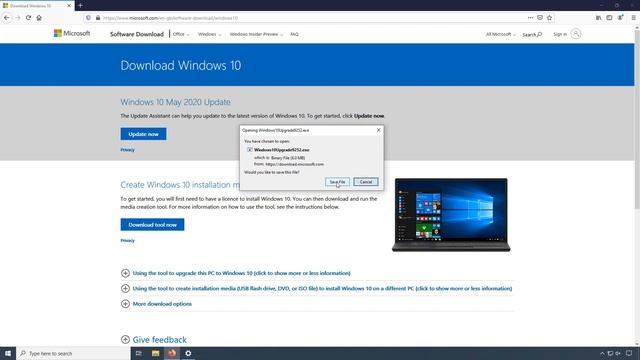The height and width of the screenshot is (360, 640).
Task: Expand the Office dropdown menu
Action: coord(181,34)
